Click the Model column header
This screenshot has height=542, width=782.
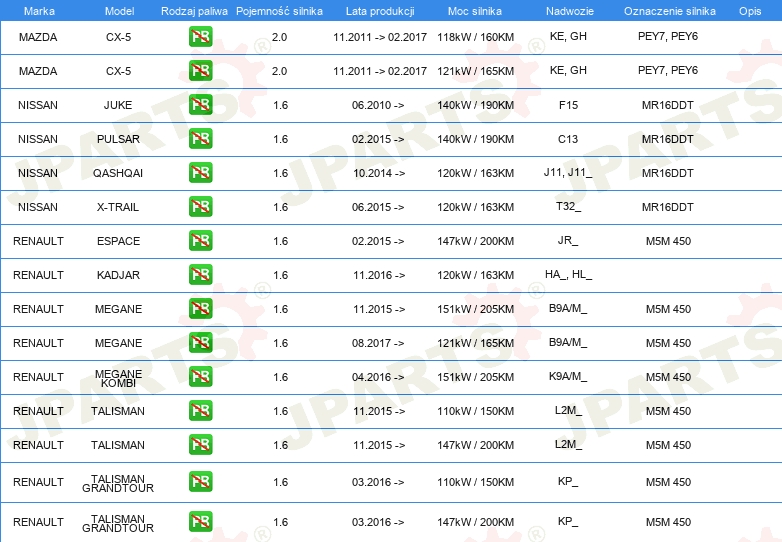click(119, 11)
